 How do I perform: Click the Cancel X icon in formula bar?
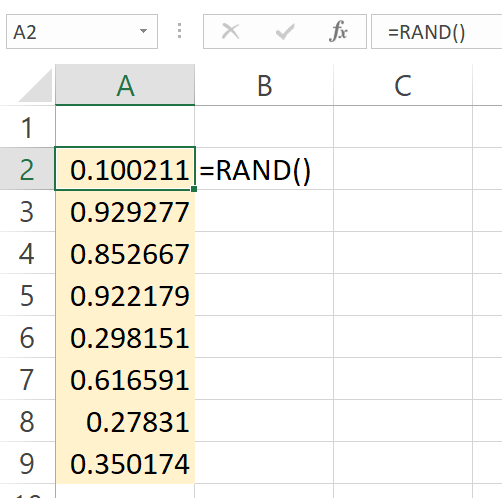coord(230,32)
